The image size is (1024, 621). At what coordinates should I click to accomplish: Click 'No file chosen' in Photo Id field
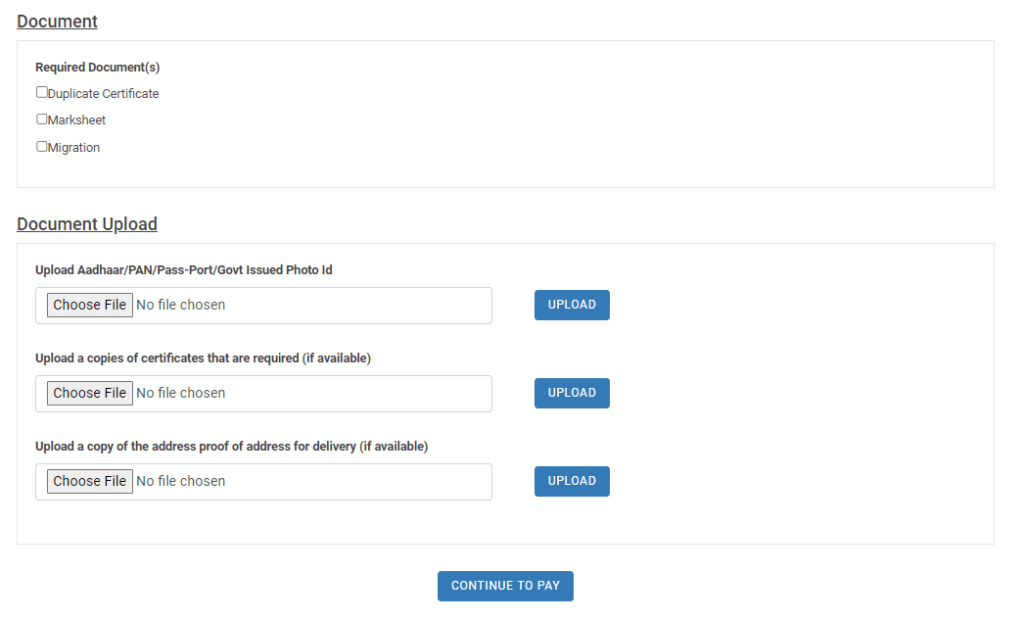[181, 305]
